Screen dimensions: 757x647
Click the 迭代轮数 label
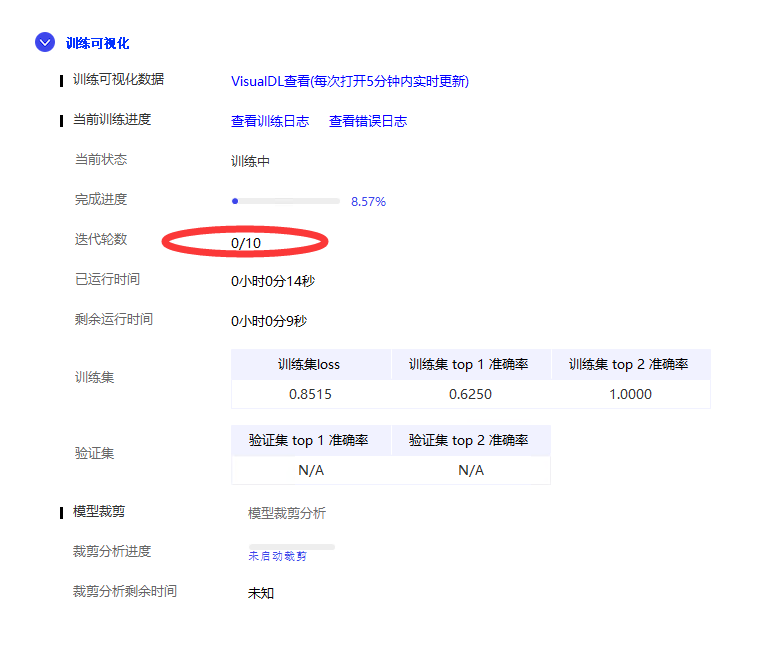tap(101, 239)
